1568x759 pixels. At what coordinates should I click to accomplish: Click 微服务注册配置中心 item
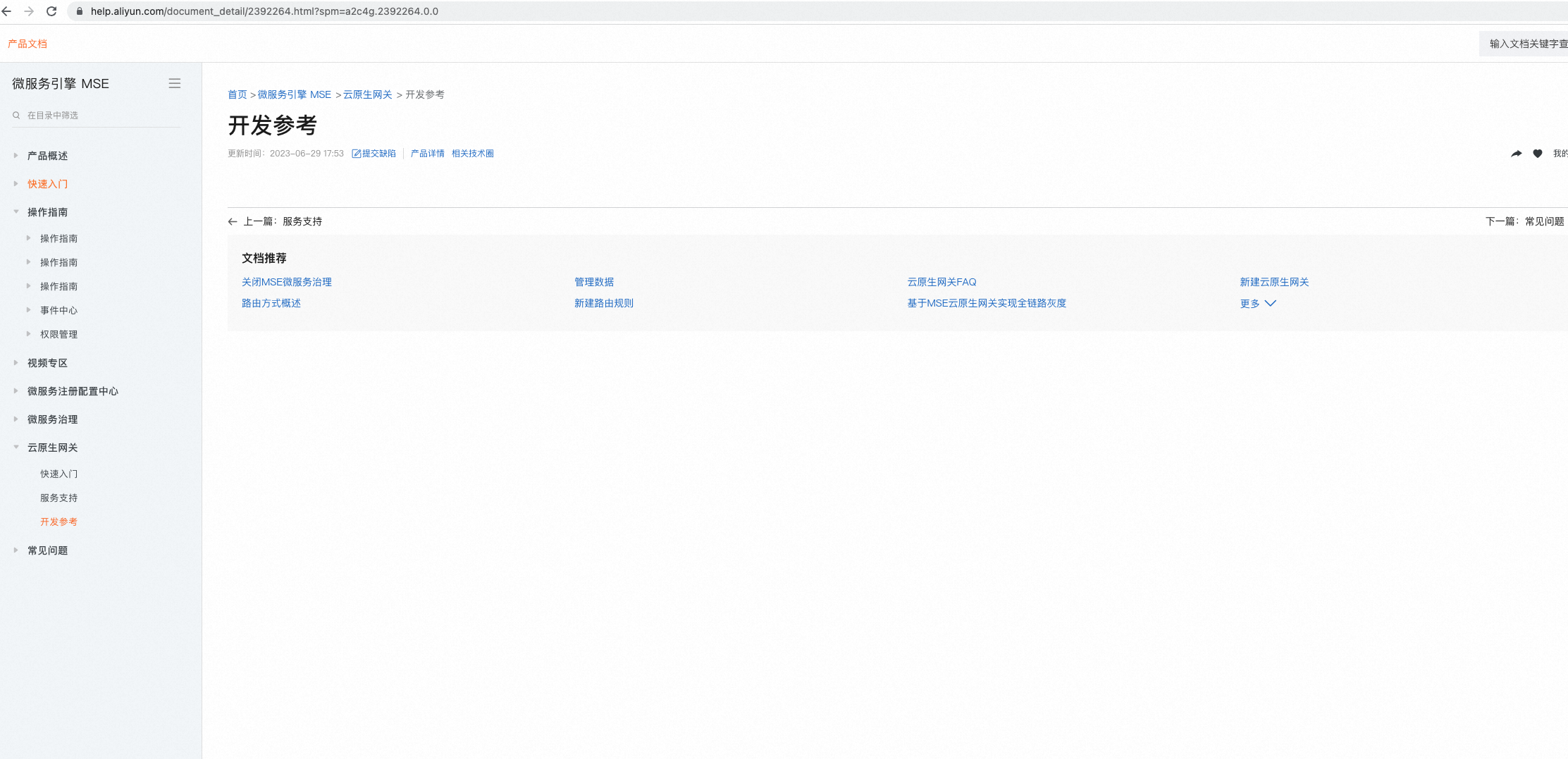tap(73, 391)
